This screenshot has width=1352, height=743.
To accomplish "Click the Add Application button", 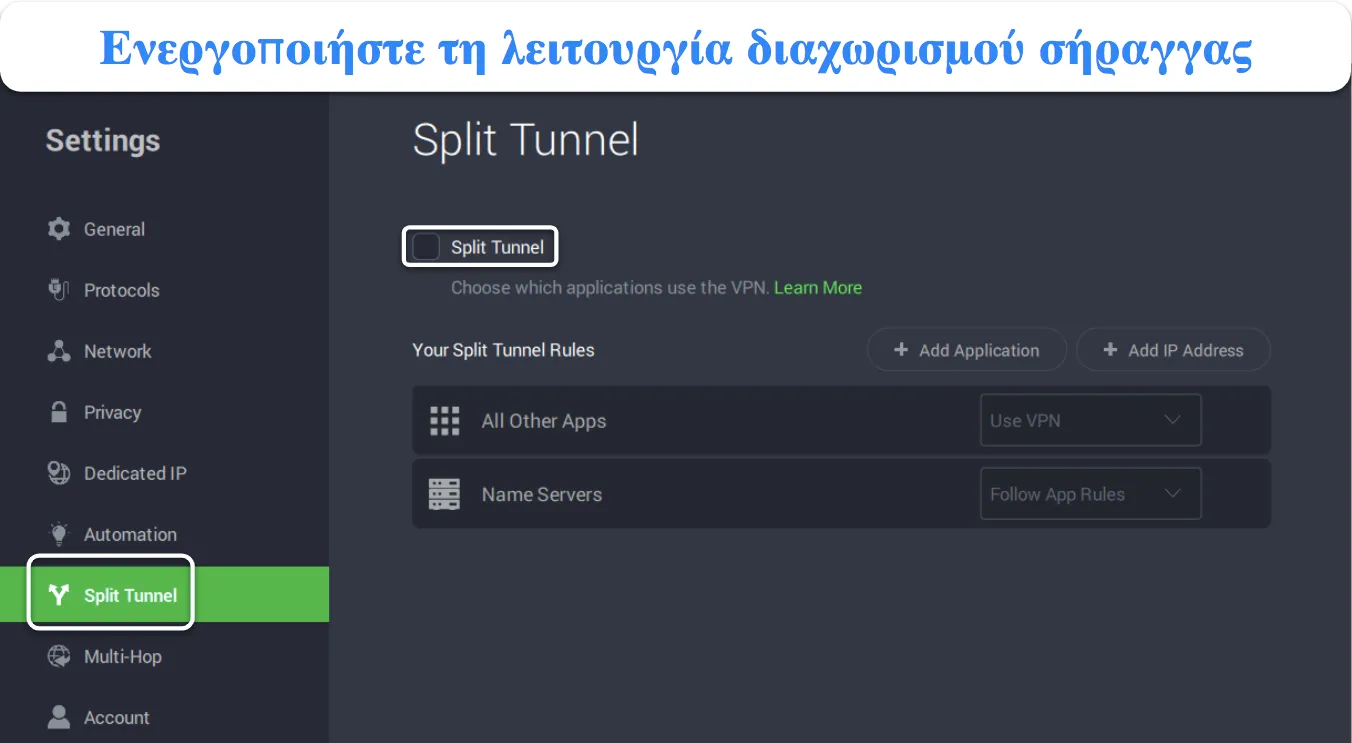I will click(x=966, y=350).
